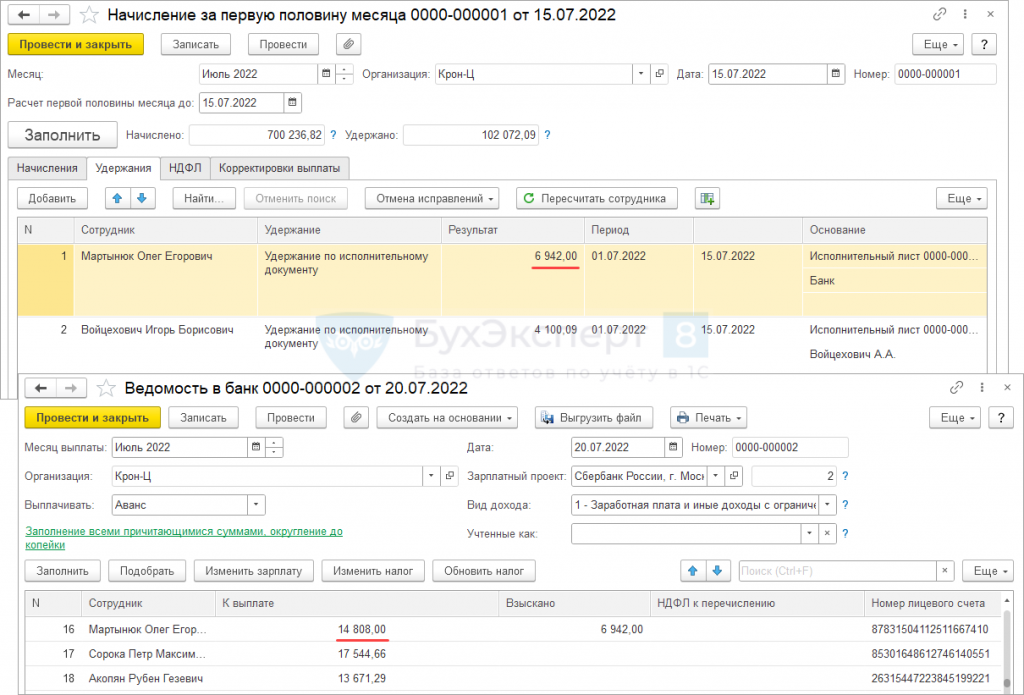Image resolution: width=1024 pixels, height=695 pixels.
Task: Switch to НДФЛ tab
Action: [185, 168]
